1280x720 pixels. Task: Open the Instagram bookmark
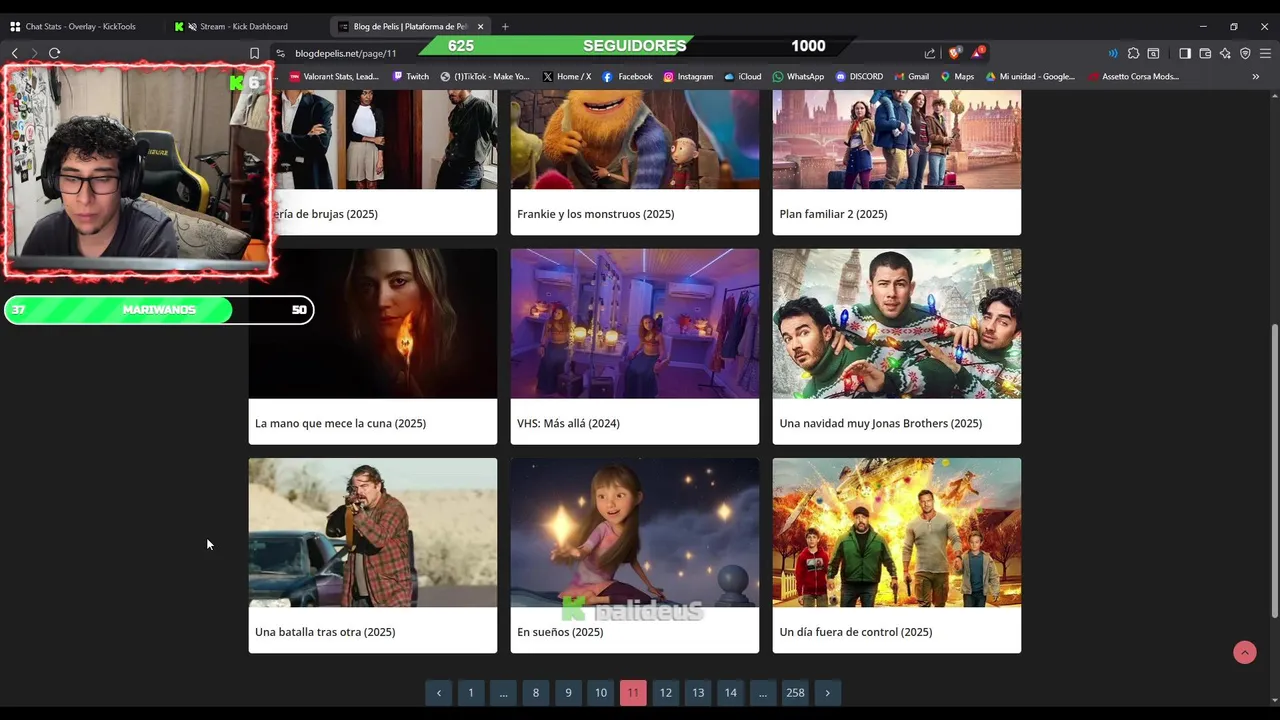(x=688, y=76)
